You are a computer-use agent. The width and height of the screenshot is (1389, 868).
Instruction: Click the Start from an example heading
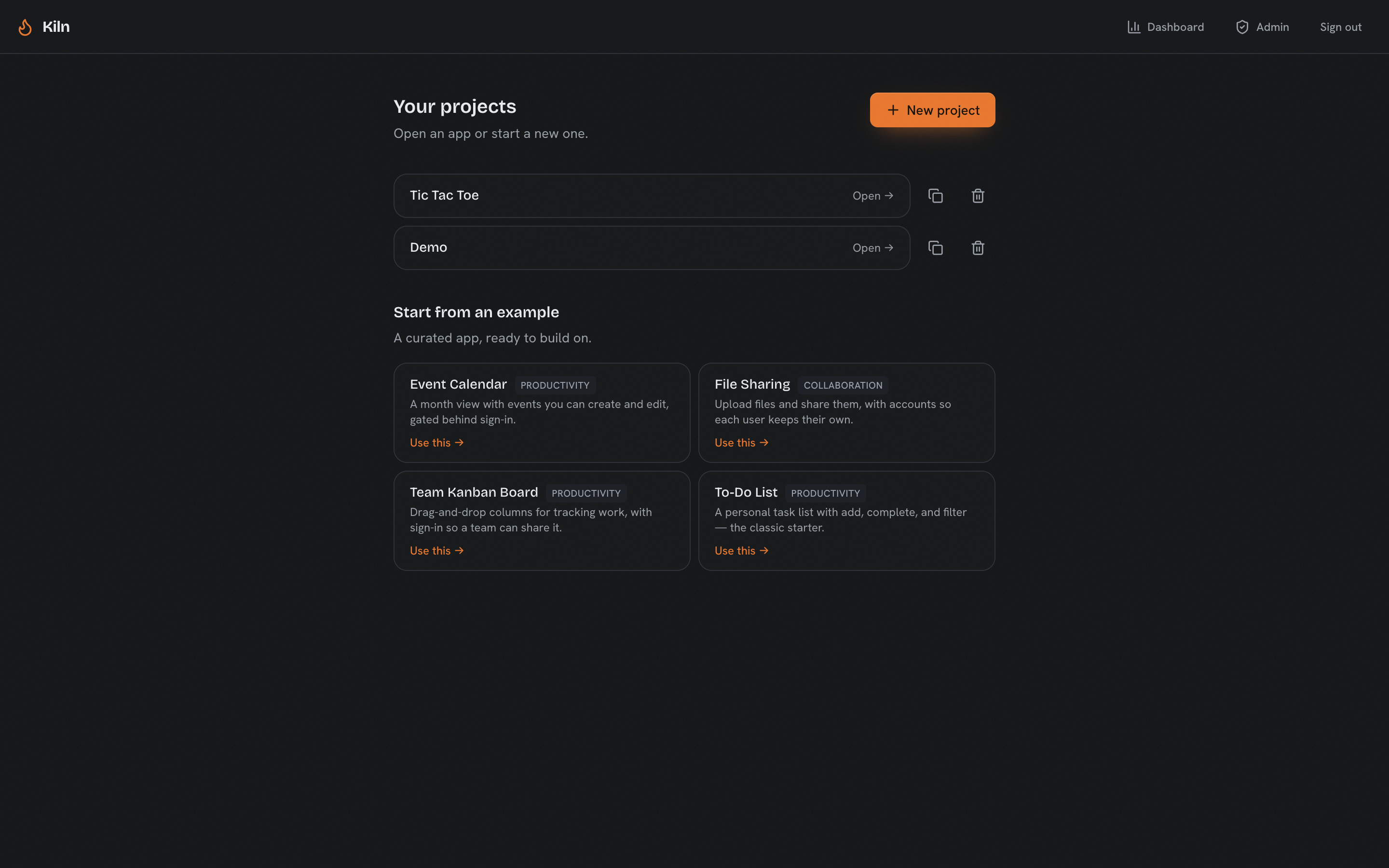point(476,312)
